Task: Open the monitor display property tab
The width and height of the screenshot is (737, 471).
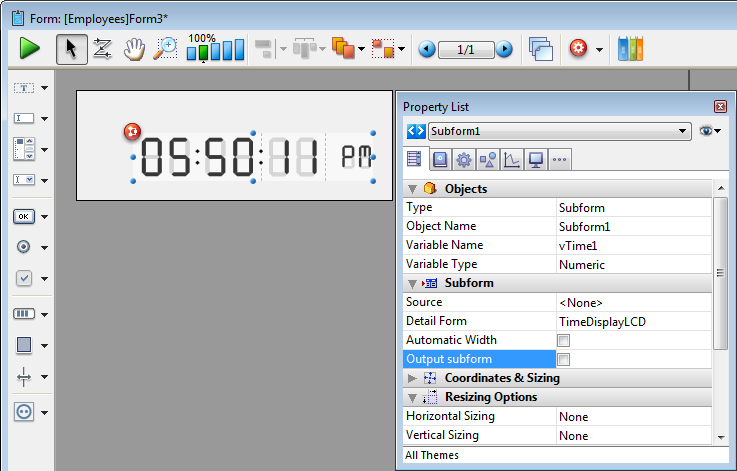Action: pos(536,159)
